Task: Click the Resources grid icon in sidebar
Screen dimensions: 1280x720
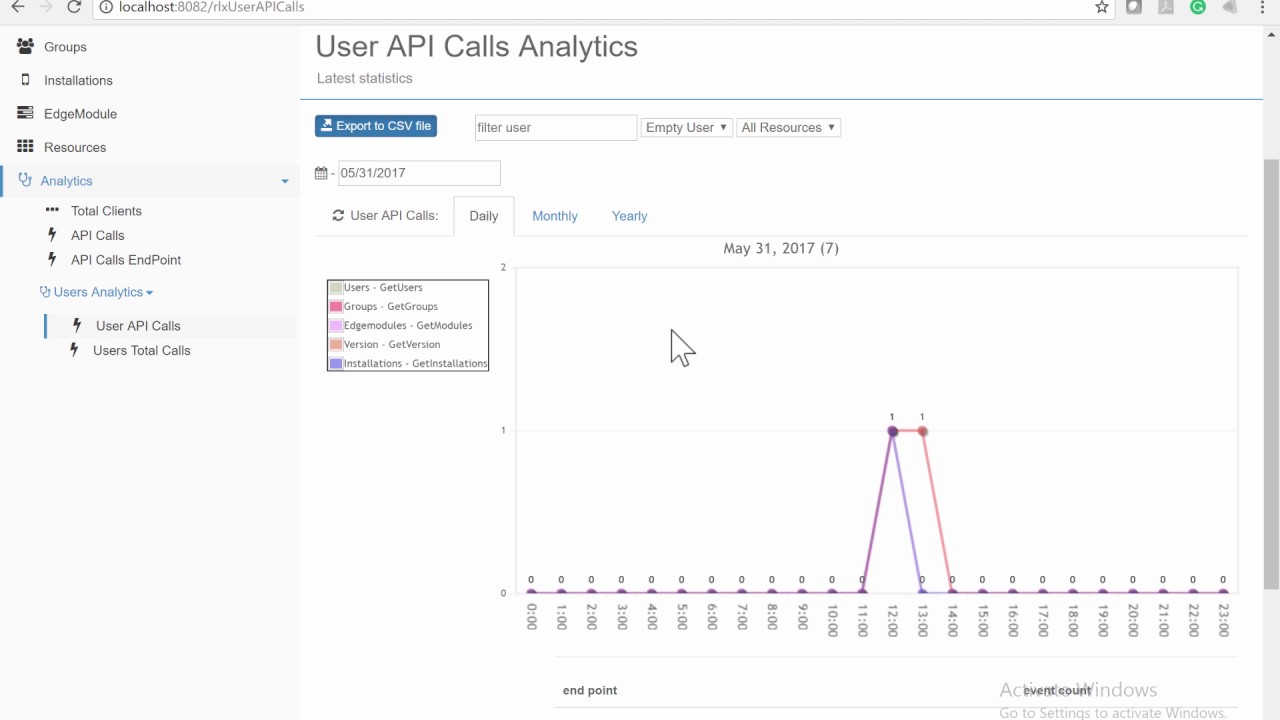Action: point(25,147)
